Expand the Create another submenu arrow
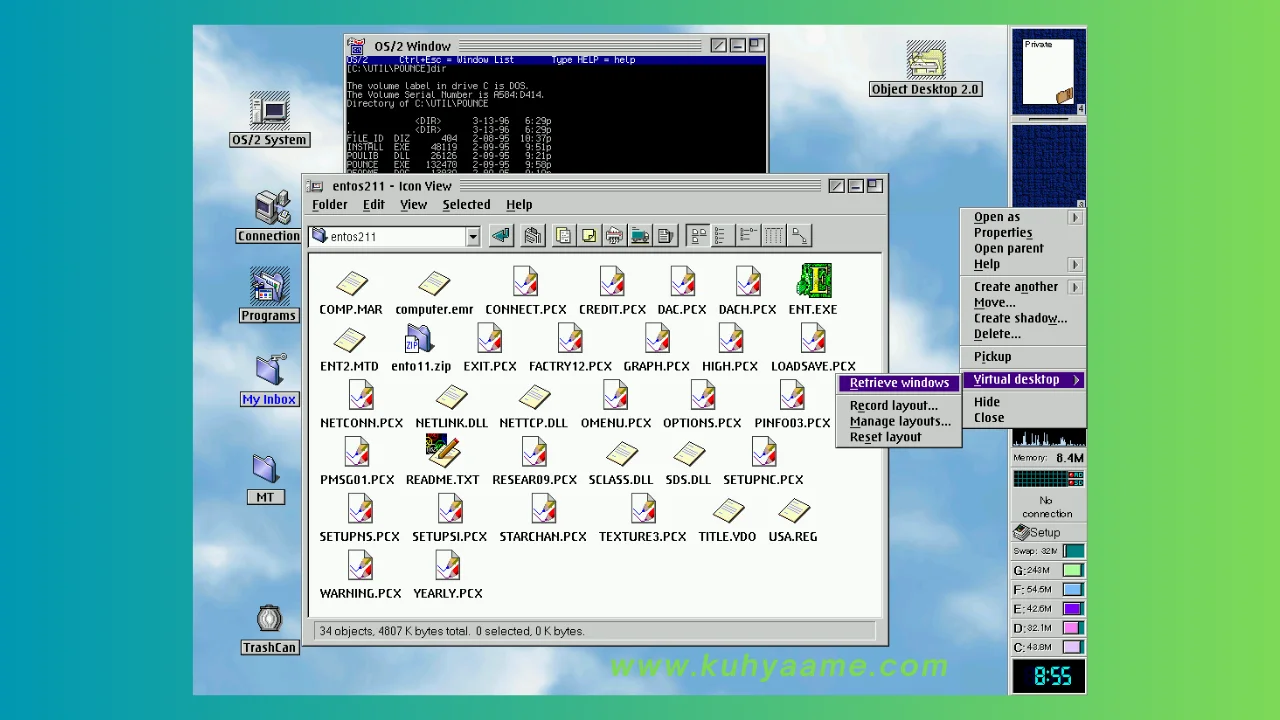This screenshot has width=1280, height=720. 1075,287
